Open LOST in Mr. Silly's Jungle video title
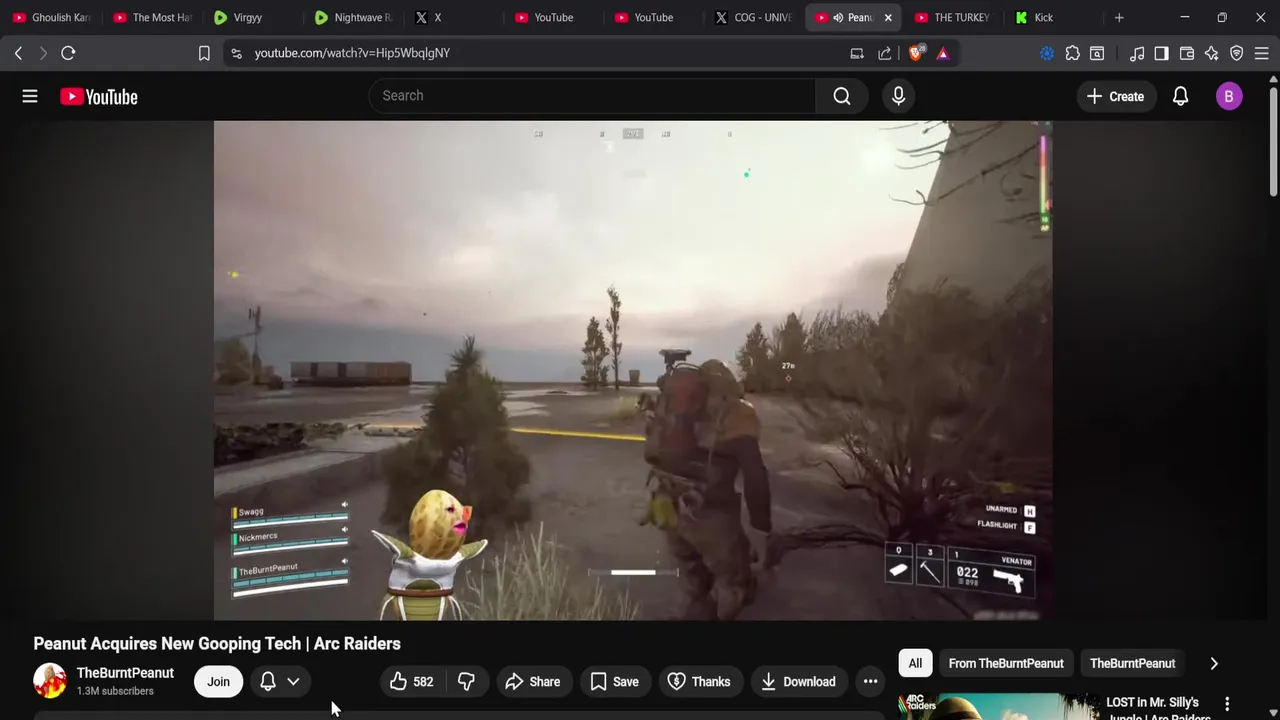The height and width of the screenshot is (720, 1280). (x=1158, y=709)
